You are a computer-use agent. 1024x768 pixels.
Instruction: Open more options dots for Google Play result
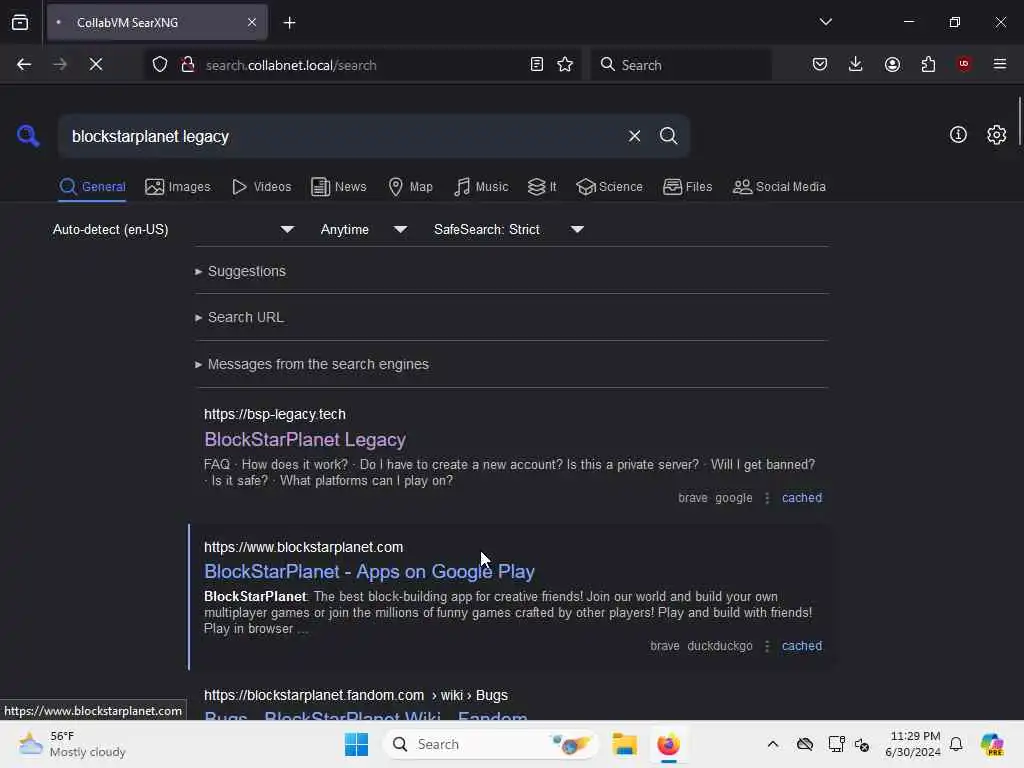point(767,646)
